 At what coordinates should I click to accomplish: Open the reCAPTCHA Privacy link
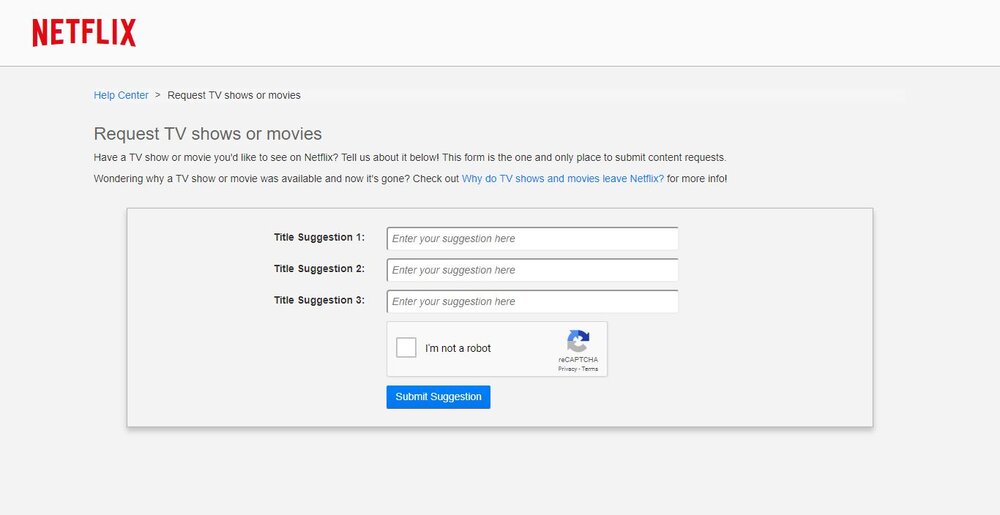click(568, 369)
